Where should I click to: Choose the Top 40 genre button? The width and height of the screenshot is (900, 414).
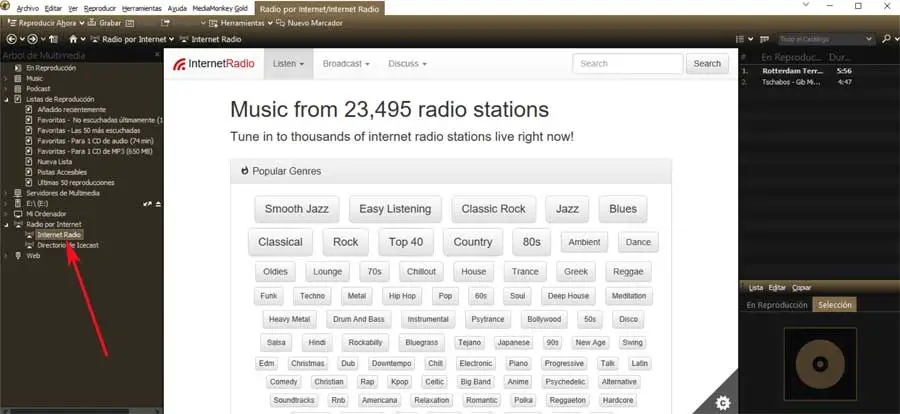406,242
